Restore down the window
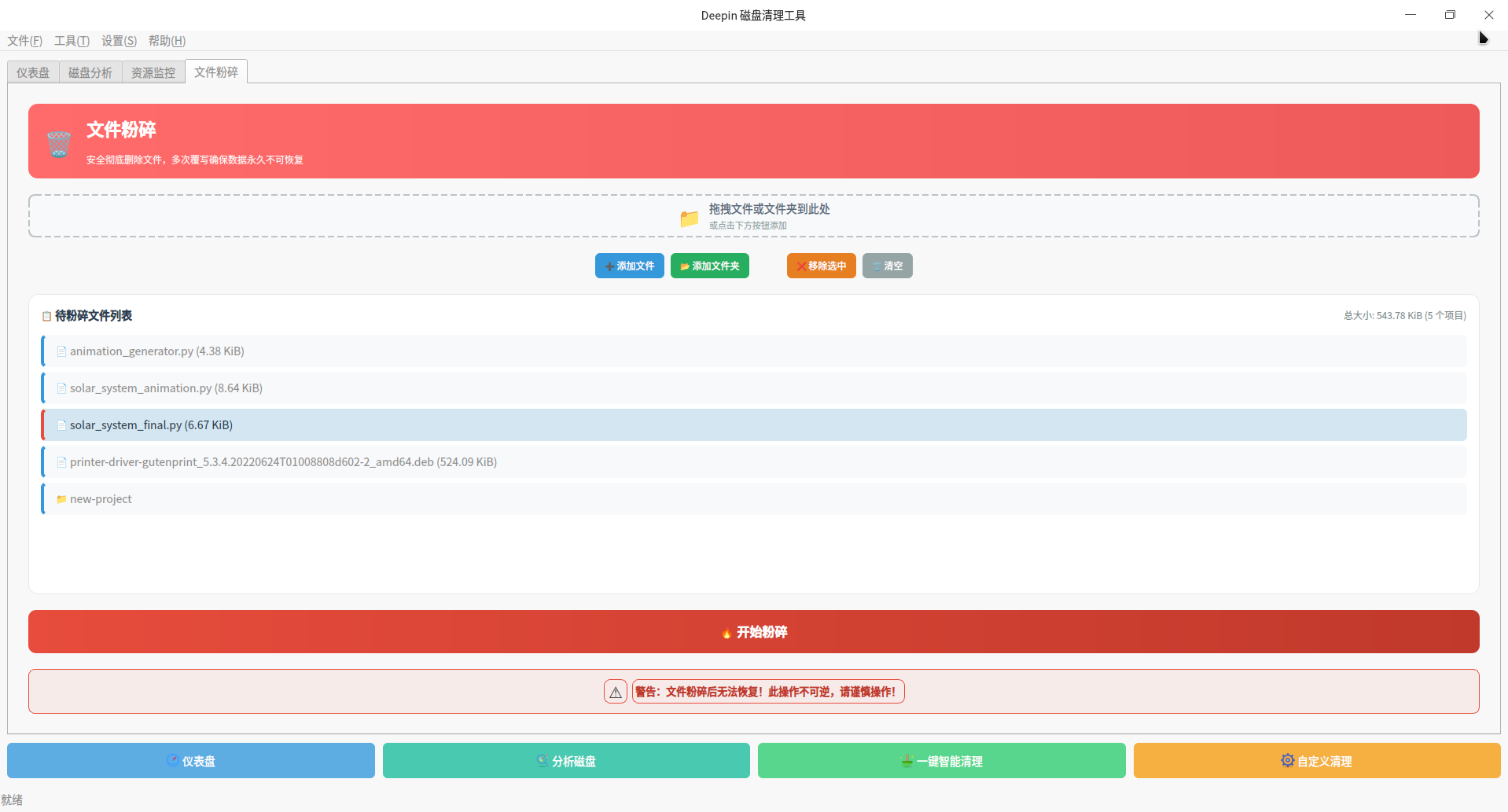1508x812 pixels. pyautogui.click(x=1450, y=15)
